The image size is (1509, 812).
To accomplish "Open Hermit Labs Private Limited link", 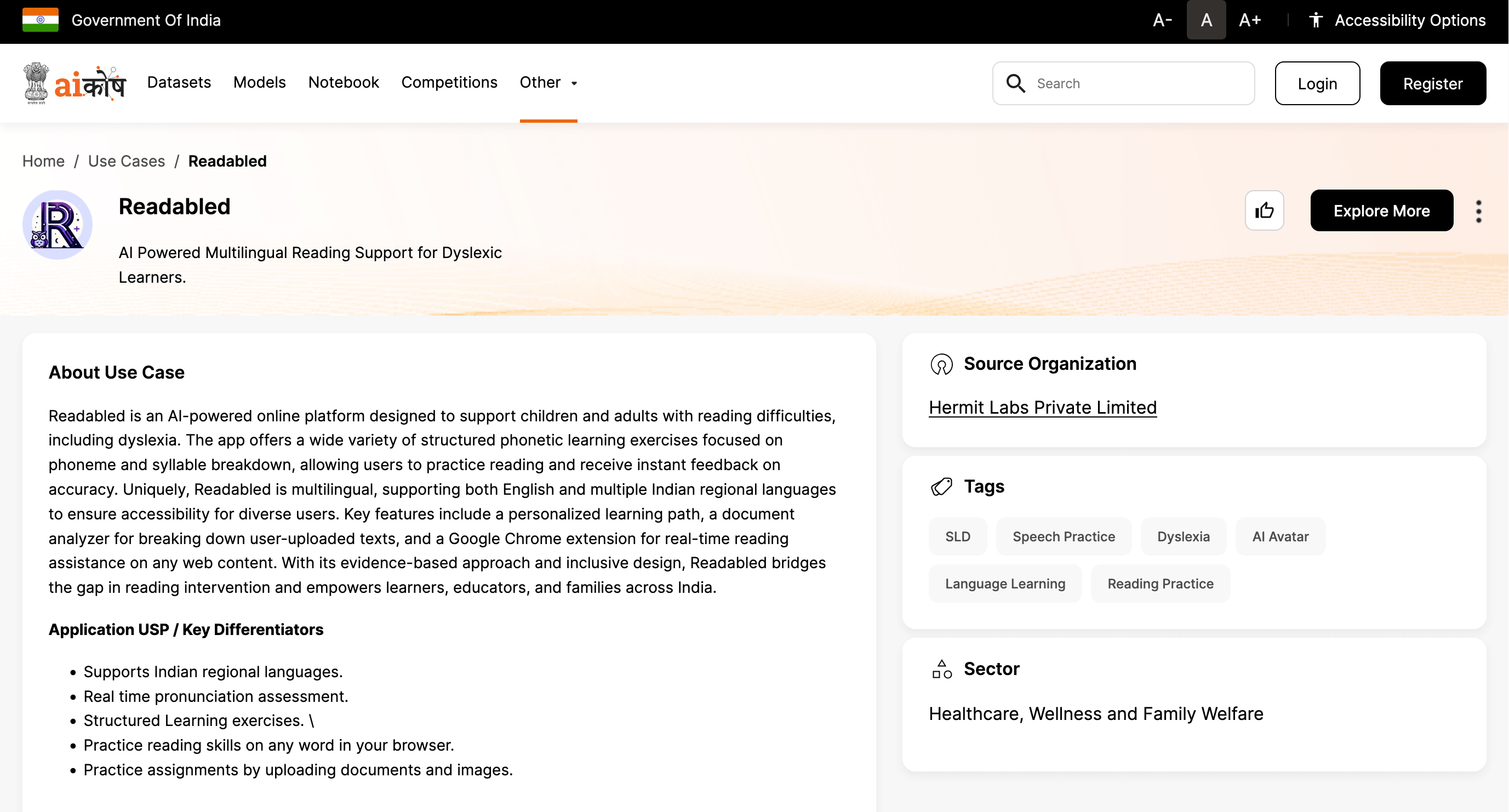I will pyautogui.click(x=1043, y=408).
